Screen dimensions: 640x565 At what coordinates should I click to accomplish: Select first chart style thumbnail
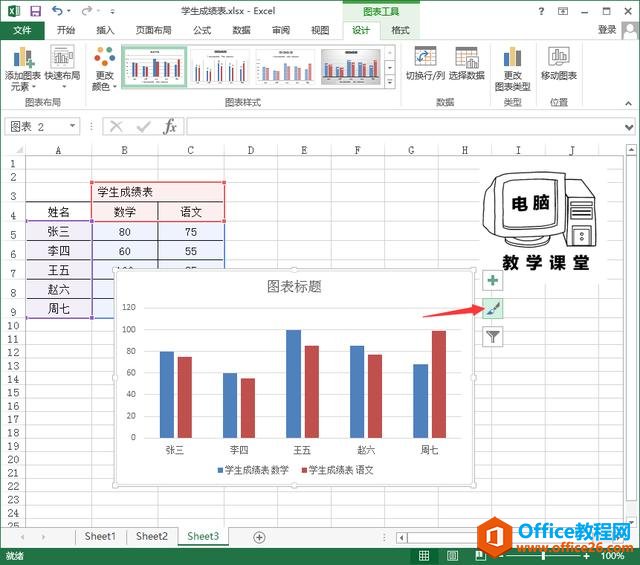click(155, 67)
